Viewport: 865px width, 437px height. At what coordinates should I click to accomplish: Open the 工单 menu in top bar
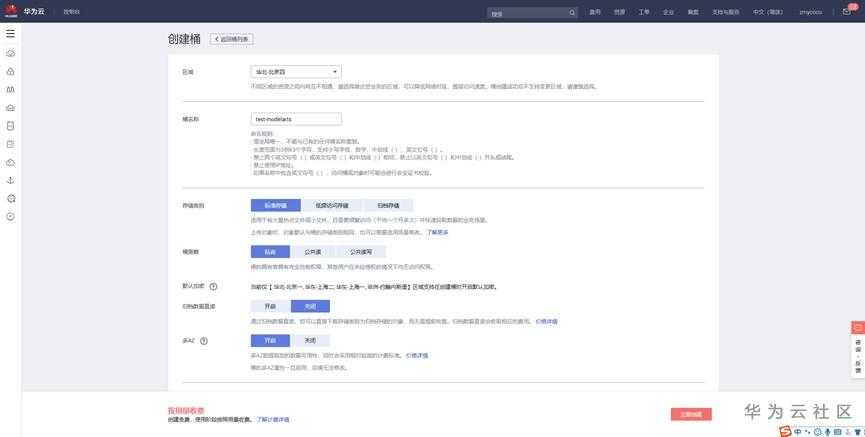[644, 12]
